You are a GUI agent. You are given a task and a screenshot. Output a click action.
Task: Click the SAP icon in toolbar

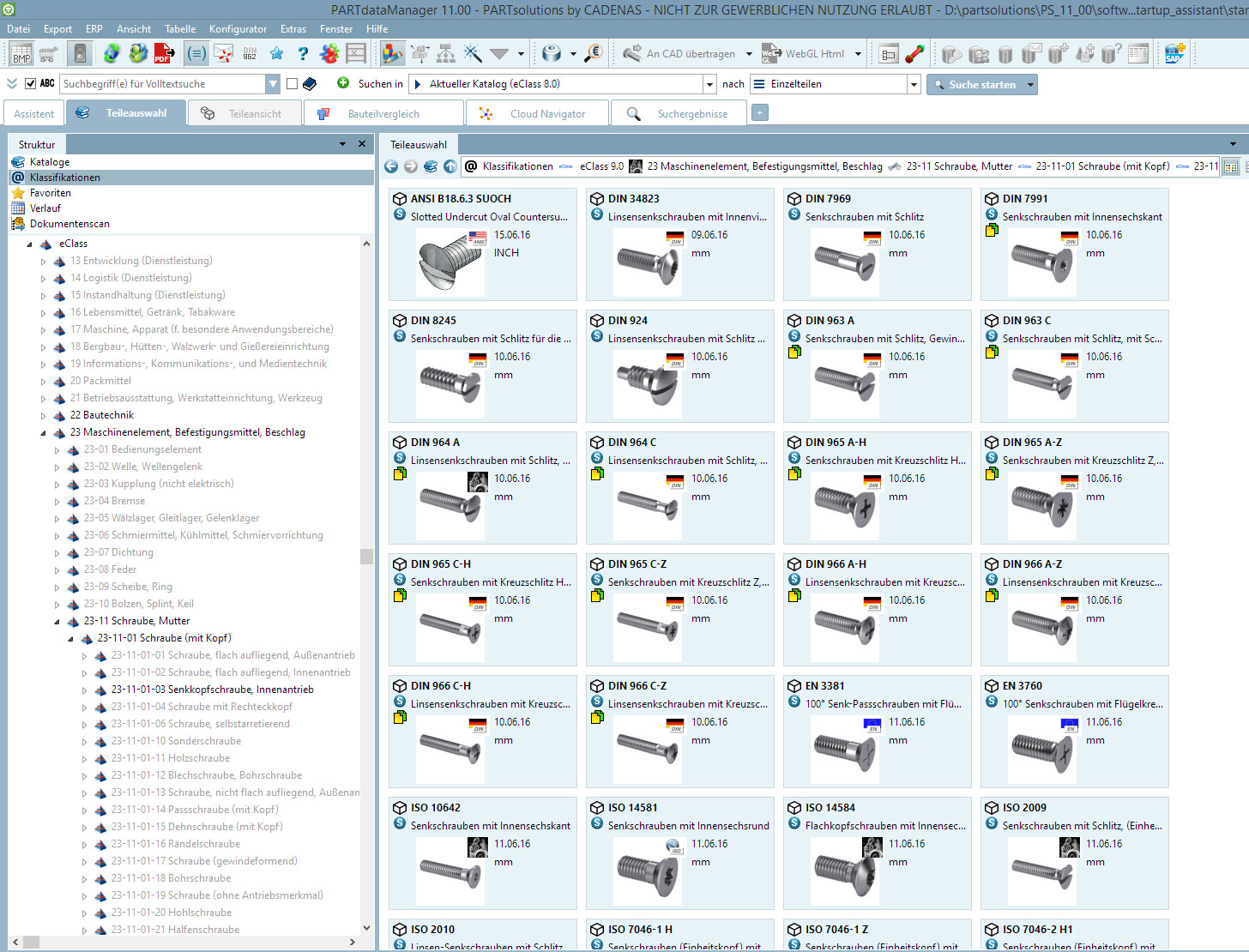[1174, 54]
